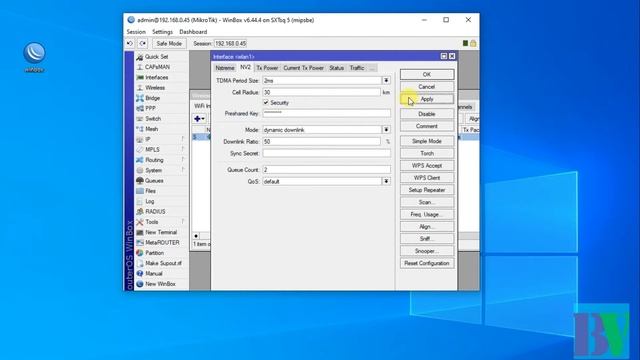Viewport: 640px width, 360px height.
Task: Click the padlock icon in toolbar
Action: click(x=473, y=43)
